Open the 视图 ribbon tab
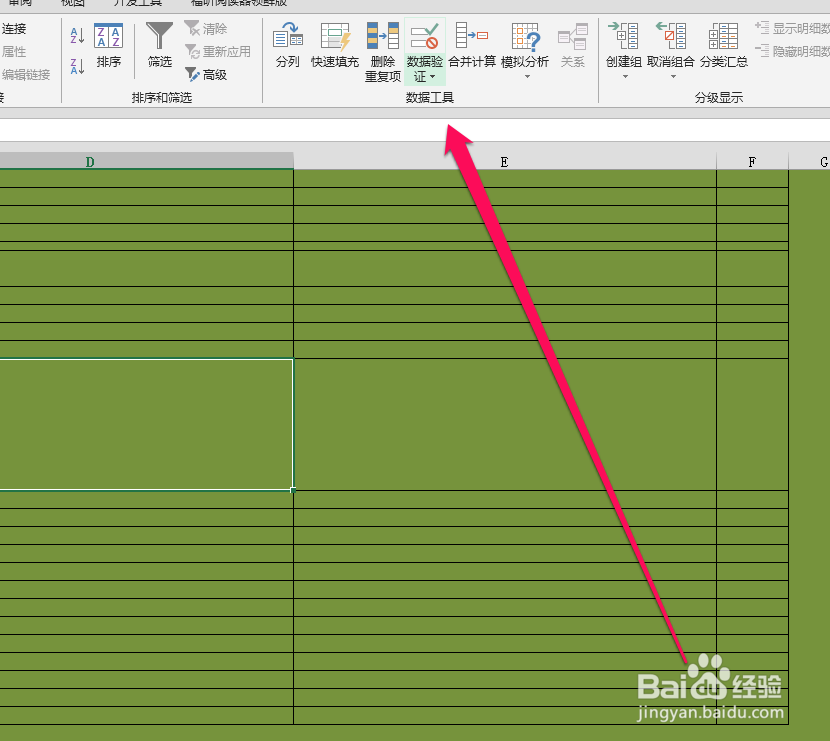 (x=73, y=3)
